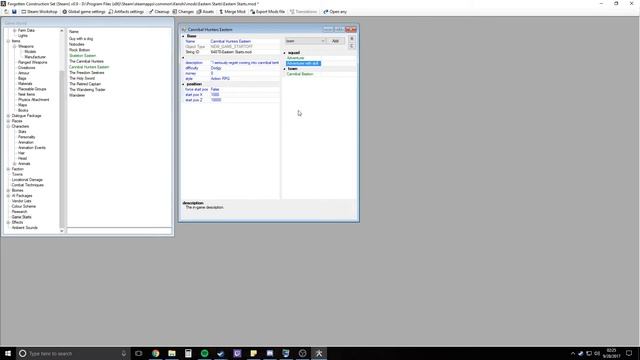Image resolution: width=640 pixels, height=360 pixels.
Task: Expand the Effects tree node
Action: click(8, 222)
